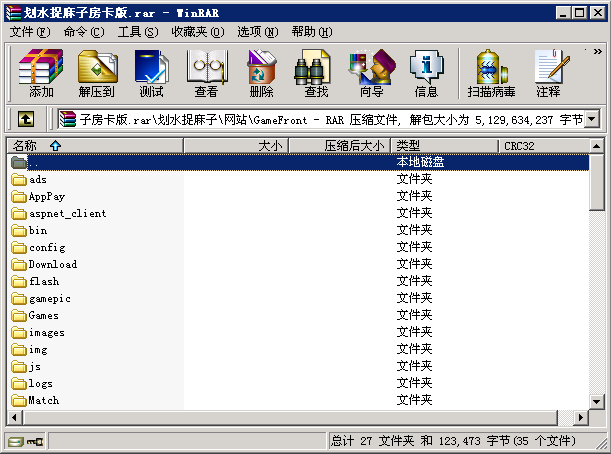Expand the archive path dropdown arrow
This screenshot has height=454, width=611.
591,120
